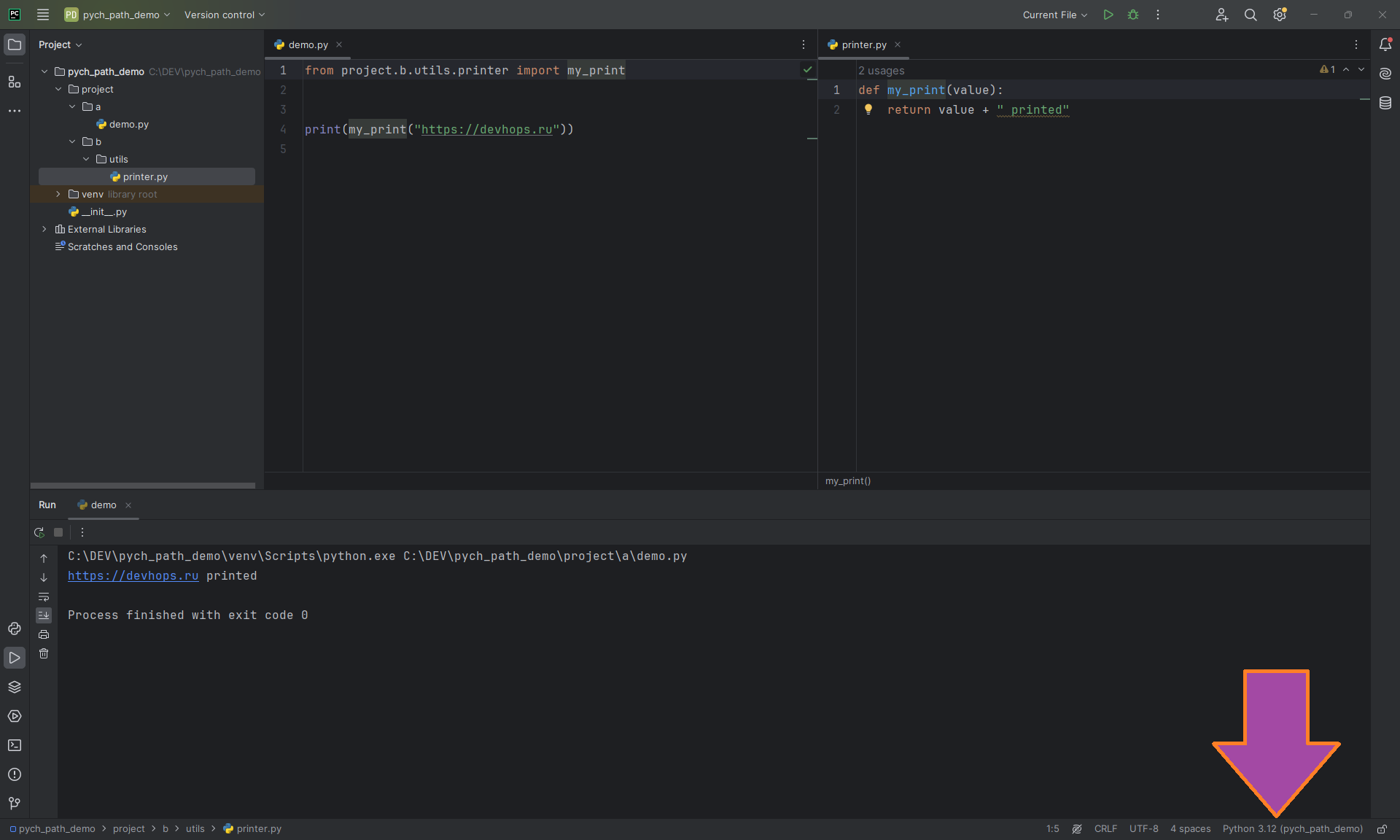Viewport: 1400px width, 840px height.
Task: Toggle the Run tool window icon
Action: click(15, 658)
